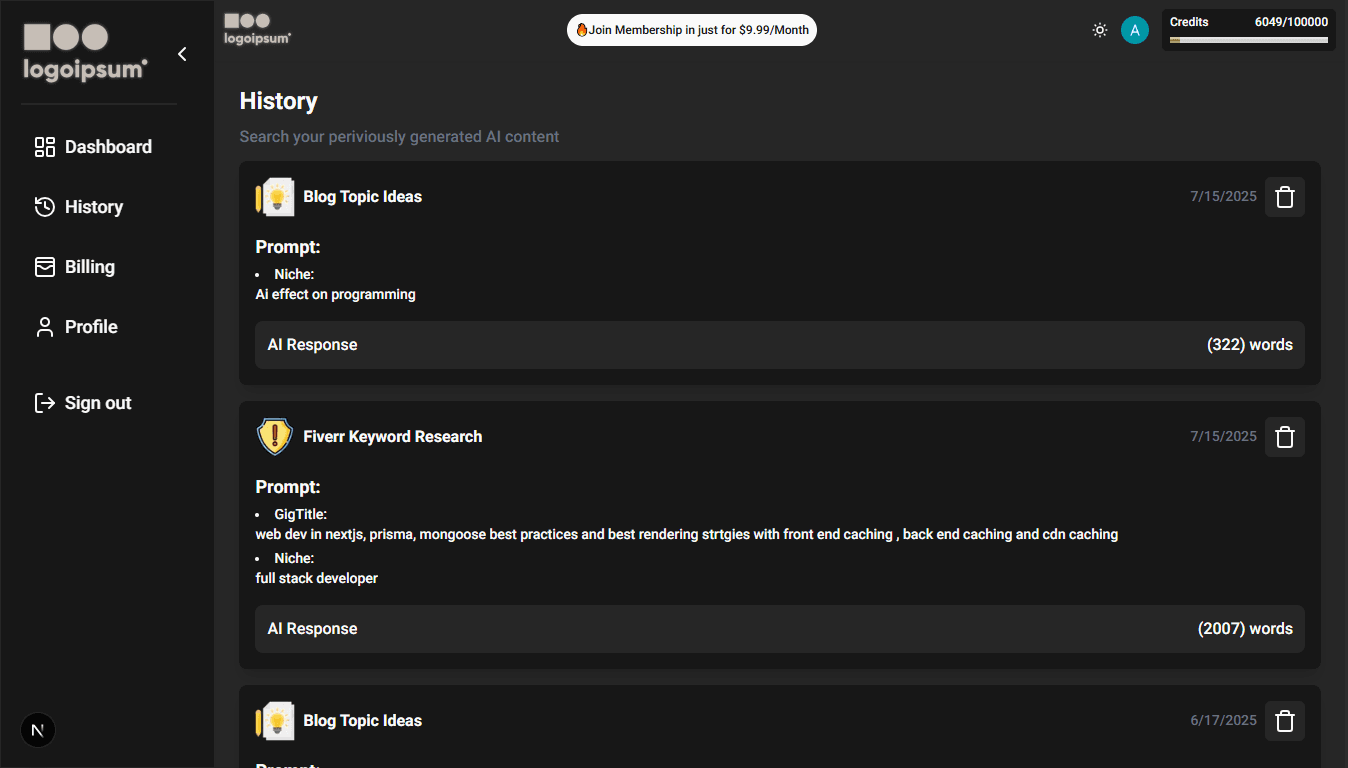This screenshot has height=768, width=1348.
Task: Switch to the History section
Action: pos(93,206)
